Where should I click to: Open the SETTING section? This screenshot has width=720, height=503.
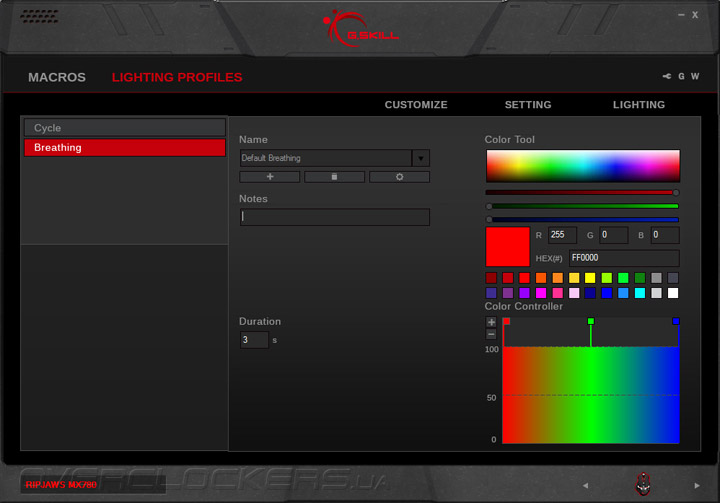click(x=528, y=105)
